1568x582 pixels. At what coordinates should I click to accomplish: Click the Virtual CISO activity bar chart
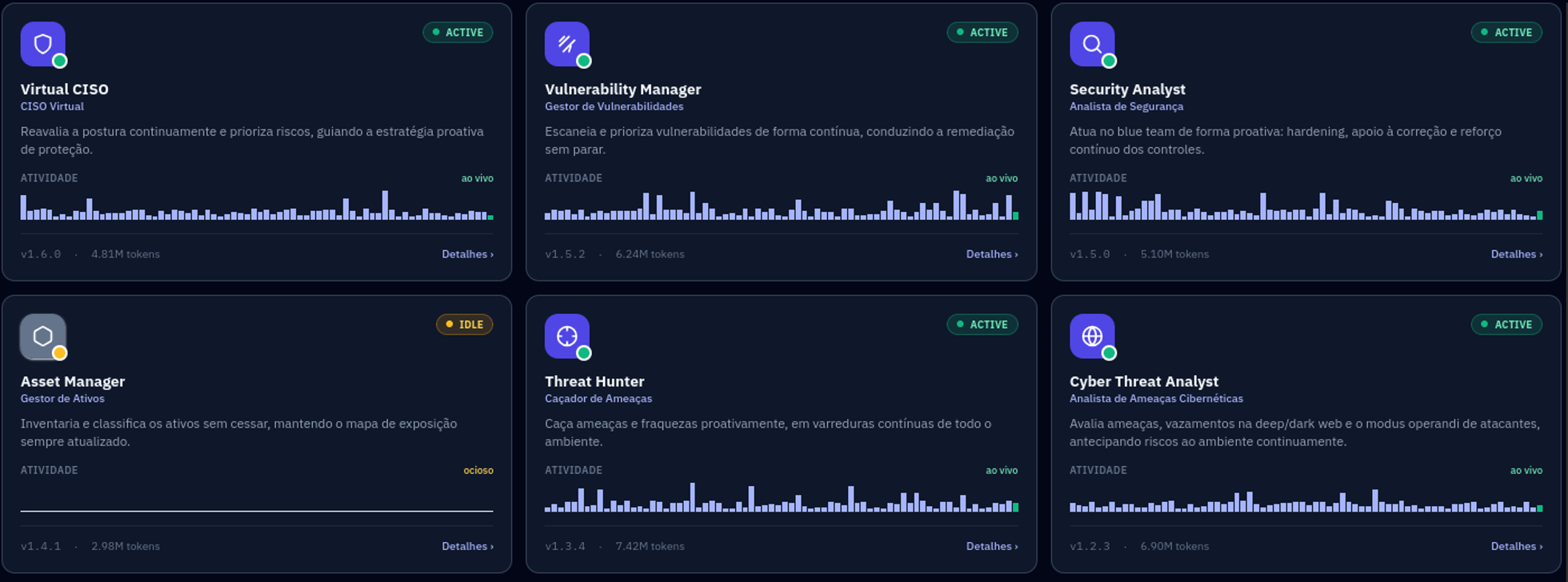pyautogui.click(x=257, y=205)
